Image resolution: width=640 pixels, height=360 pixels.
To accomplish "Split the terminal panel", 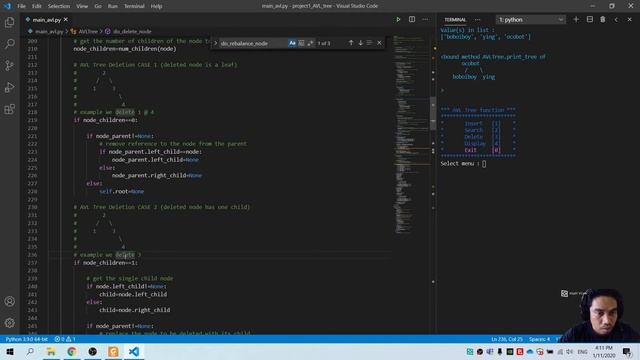I will [x=589, y=20].
